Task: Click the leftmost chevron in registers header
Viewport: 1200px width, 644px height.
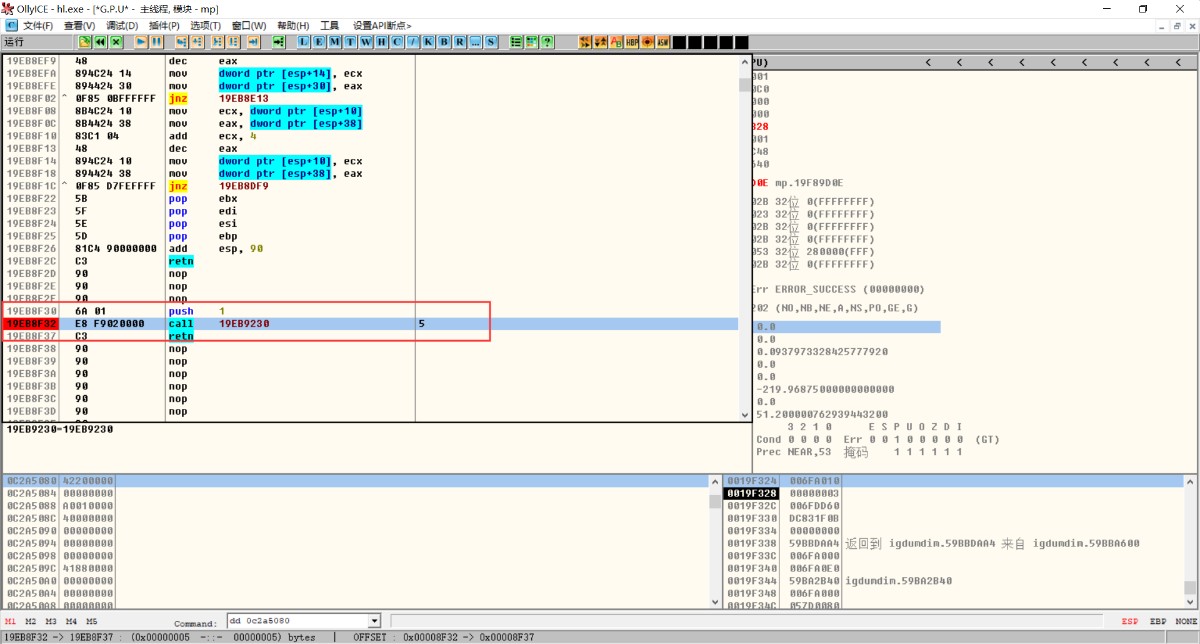Action: (928, 62)
